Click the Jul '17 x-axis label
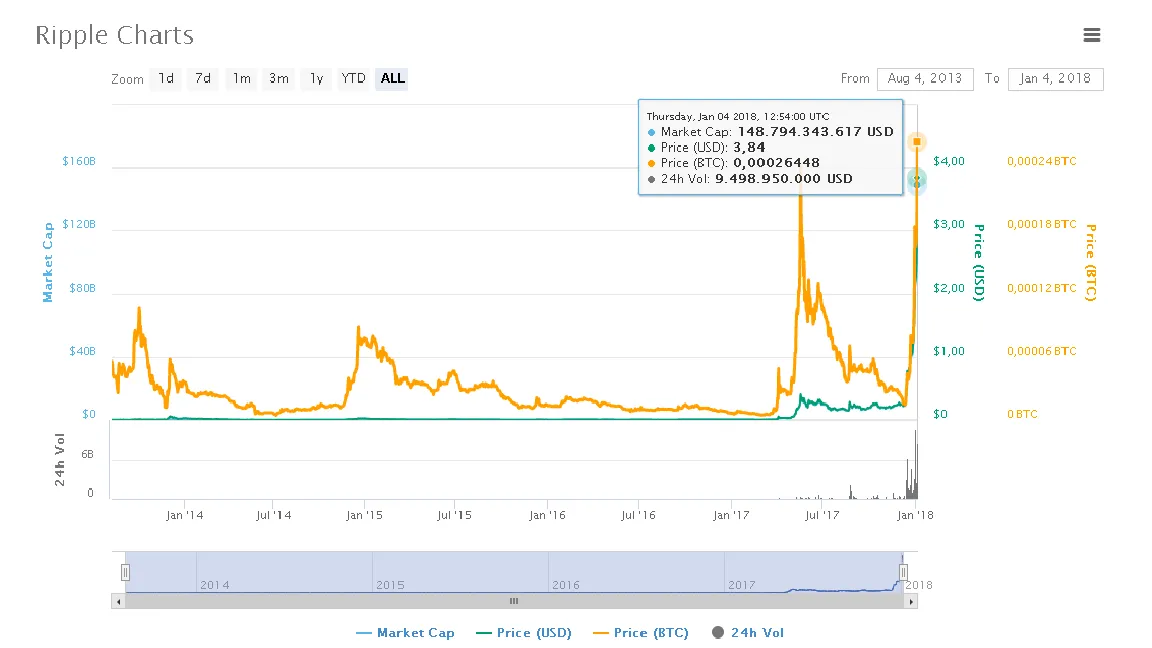The height and width of the screenshot is (648, 1152). point(821,515)
